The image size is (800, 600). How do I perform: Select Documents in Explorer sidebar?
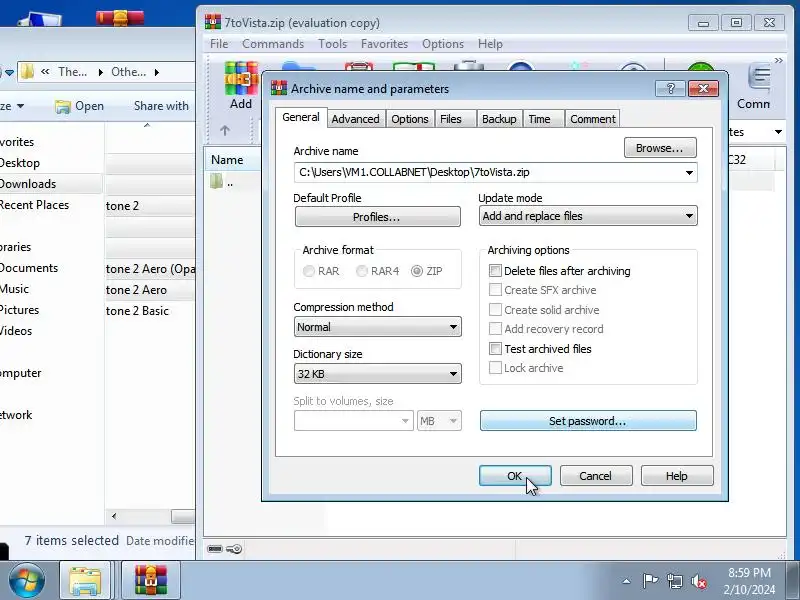(x=29, y=268)
